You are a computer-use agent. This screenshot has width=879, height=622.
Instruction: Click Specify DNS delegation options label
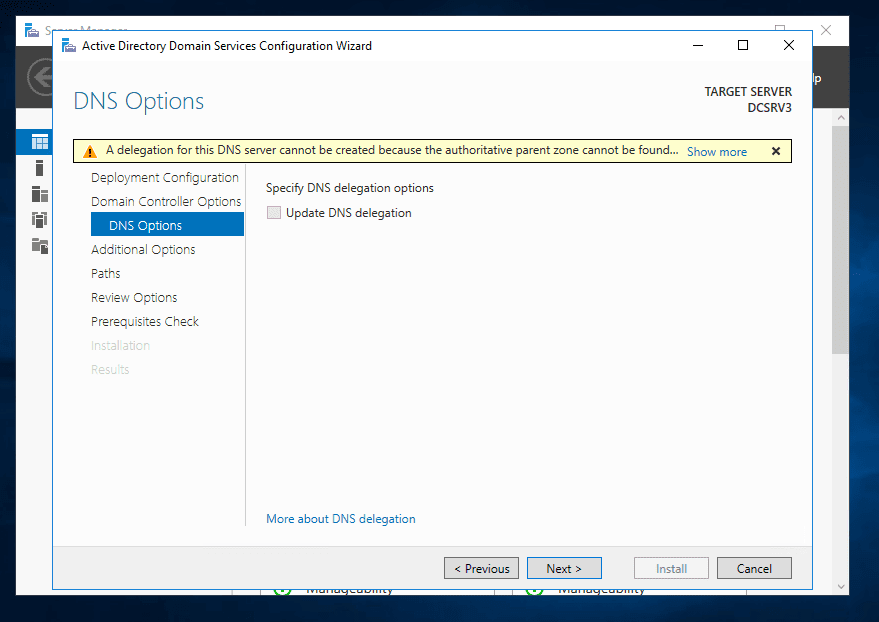coord(350,188)
